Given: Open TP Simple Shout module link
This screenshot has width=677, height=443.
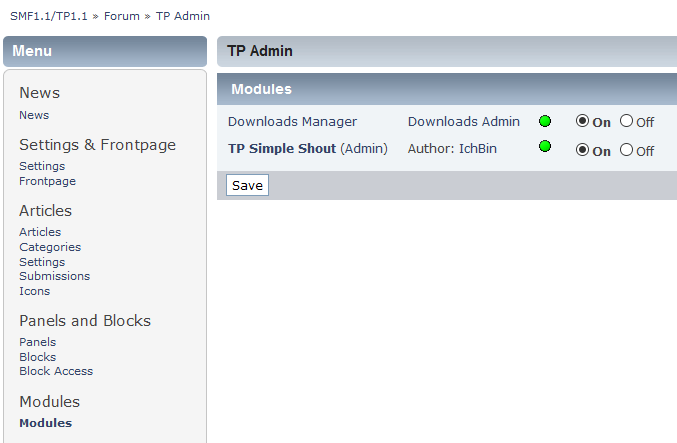Looking at the screenshot, I should click(x=281, y=149).
